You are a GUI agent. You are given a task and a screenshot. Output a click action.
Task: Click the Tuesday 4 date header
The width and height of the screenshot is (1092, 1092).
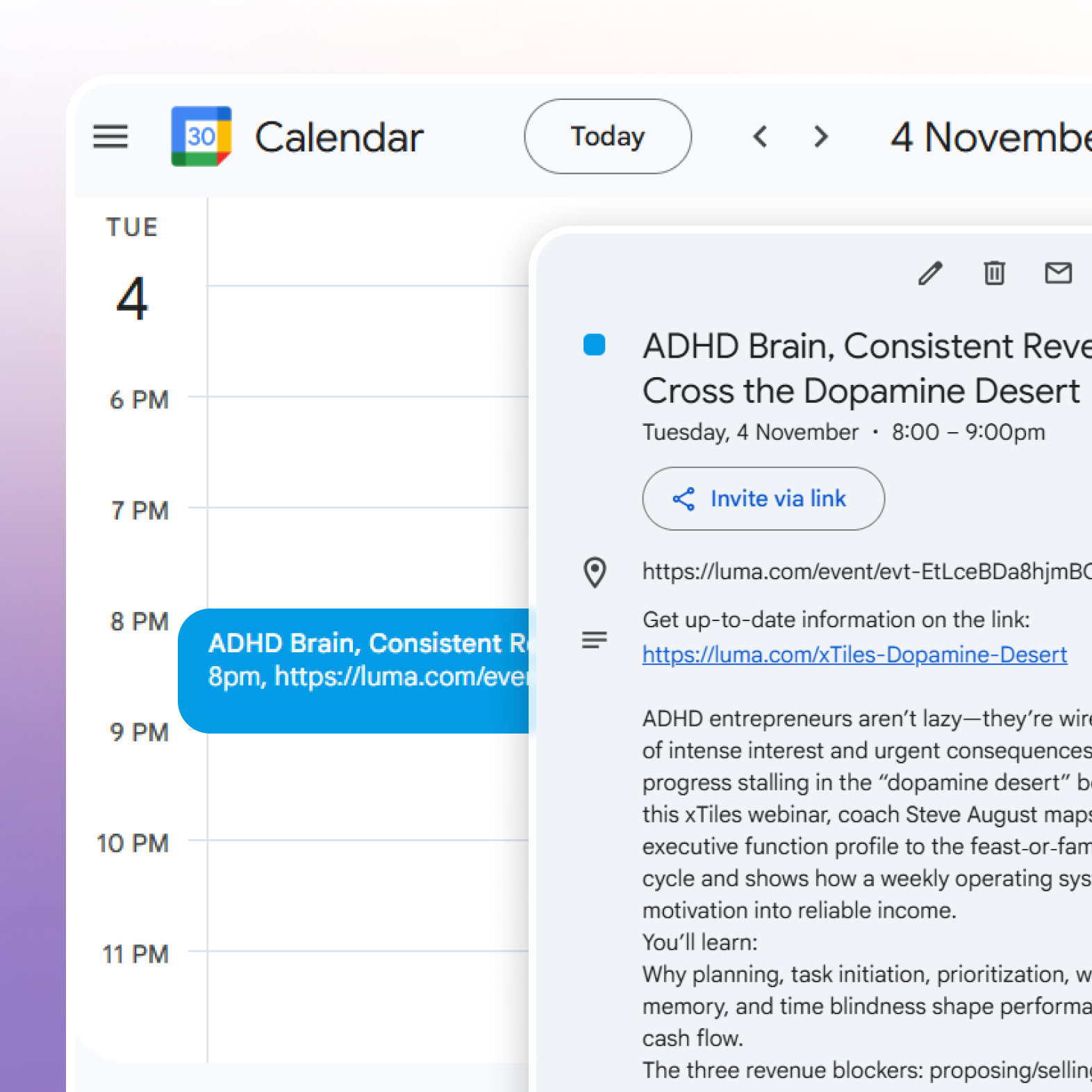click(x=132, y=271)
